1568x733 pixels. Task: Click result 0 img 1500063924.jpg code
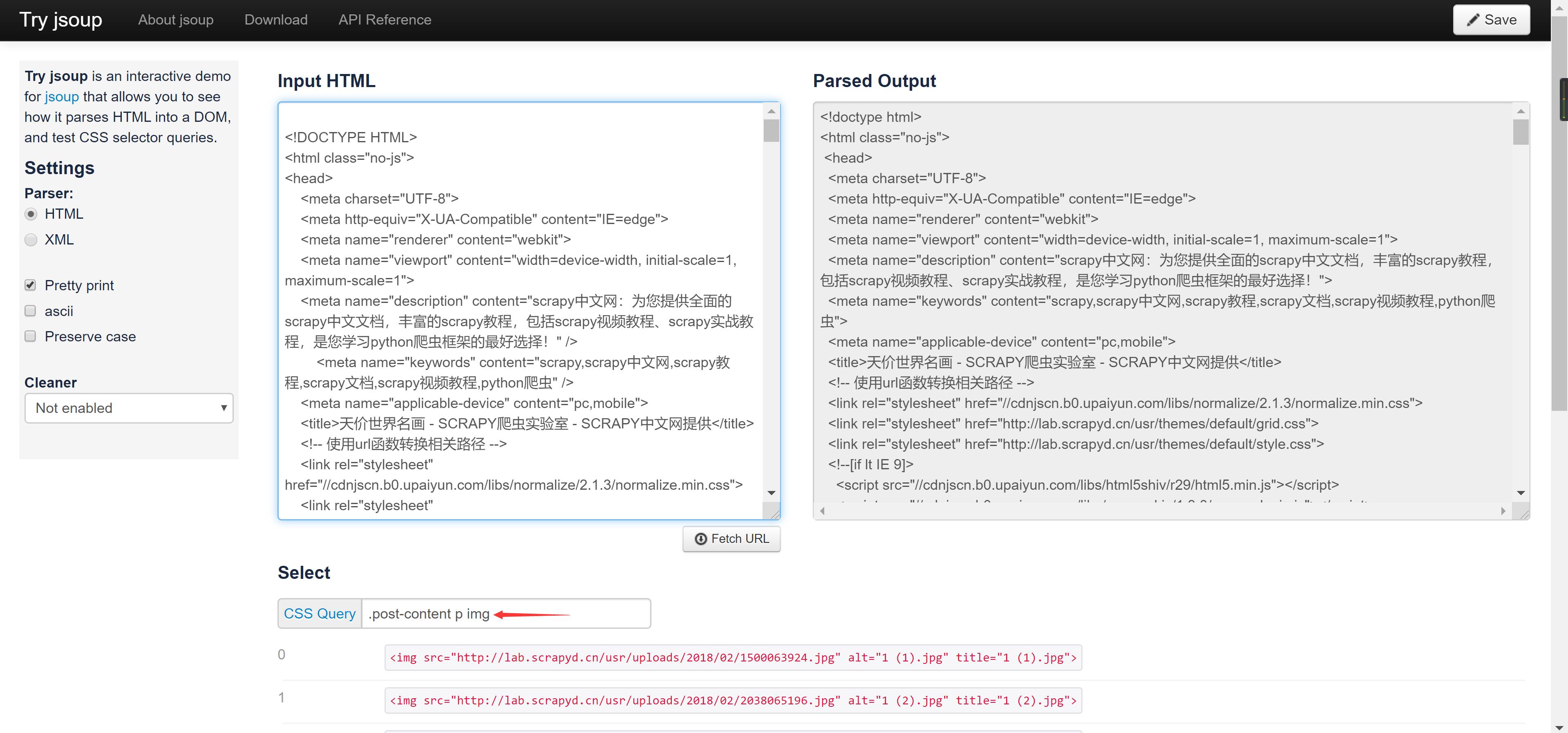point(733,657)
